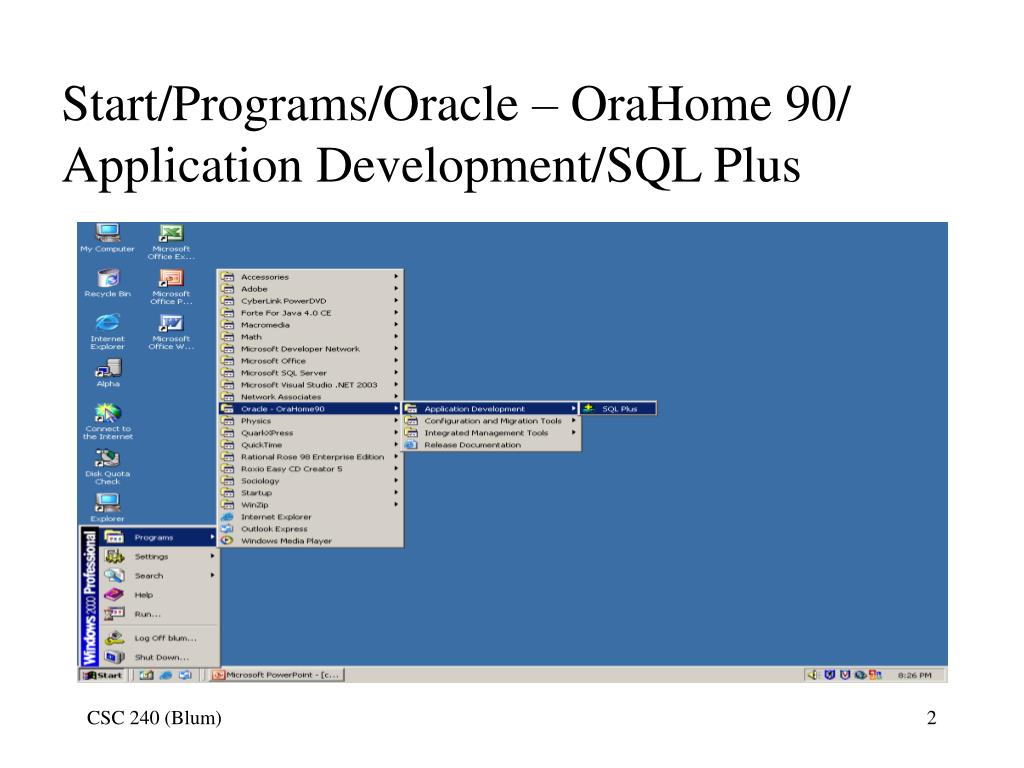Image resolution: width=1024 pixels, height=768 pixels.
Task: Open My Computer desktop icon
Action: (107, 238)
